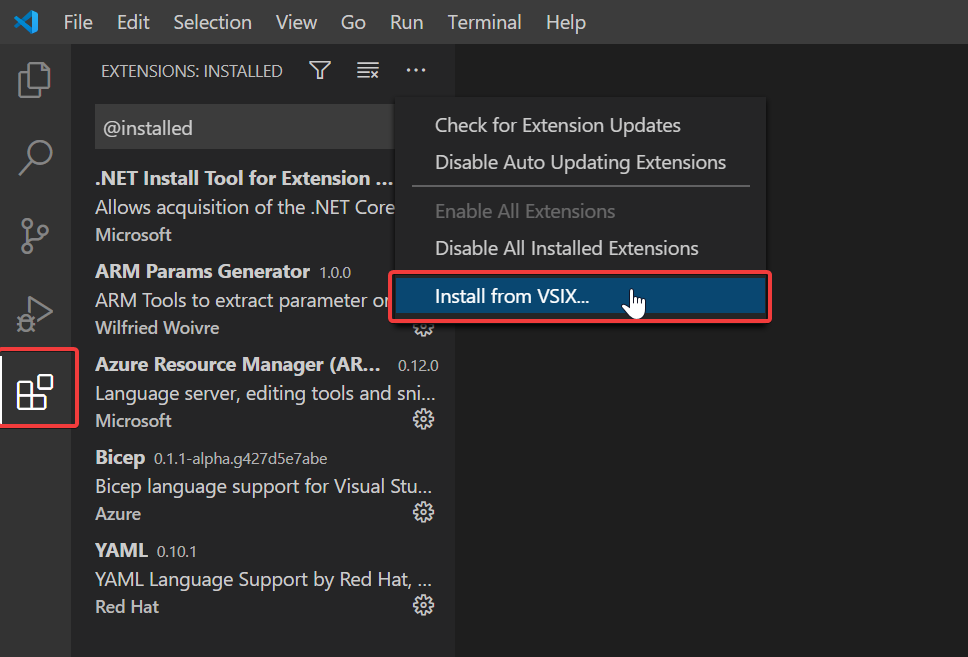Open the Source Control view
Screen dimensions: 968x657
(x=35, y=235)
